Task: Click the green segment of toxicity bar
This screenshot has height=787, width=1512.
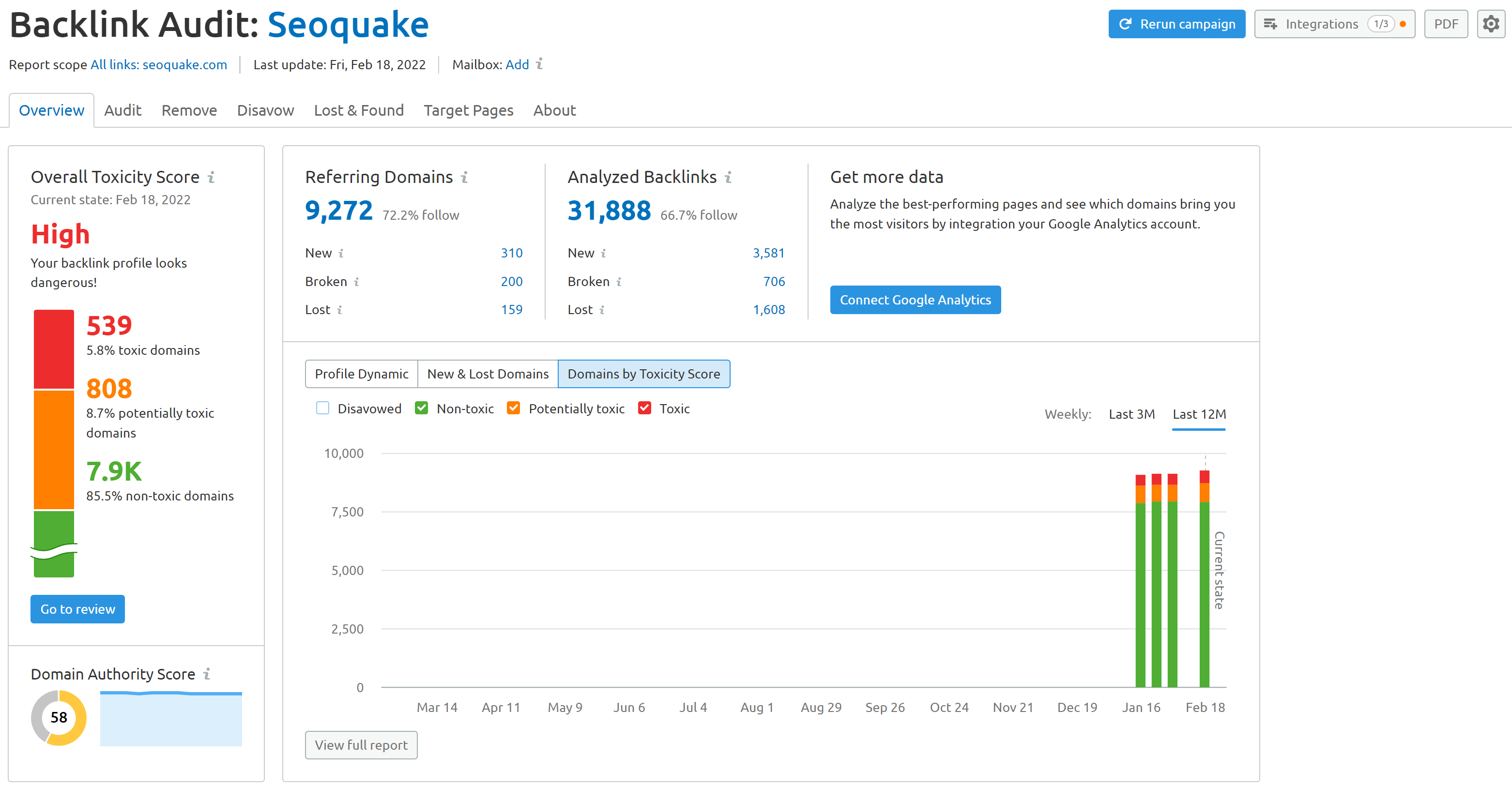Action: tap(54, 544)
